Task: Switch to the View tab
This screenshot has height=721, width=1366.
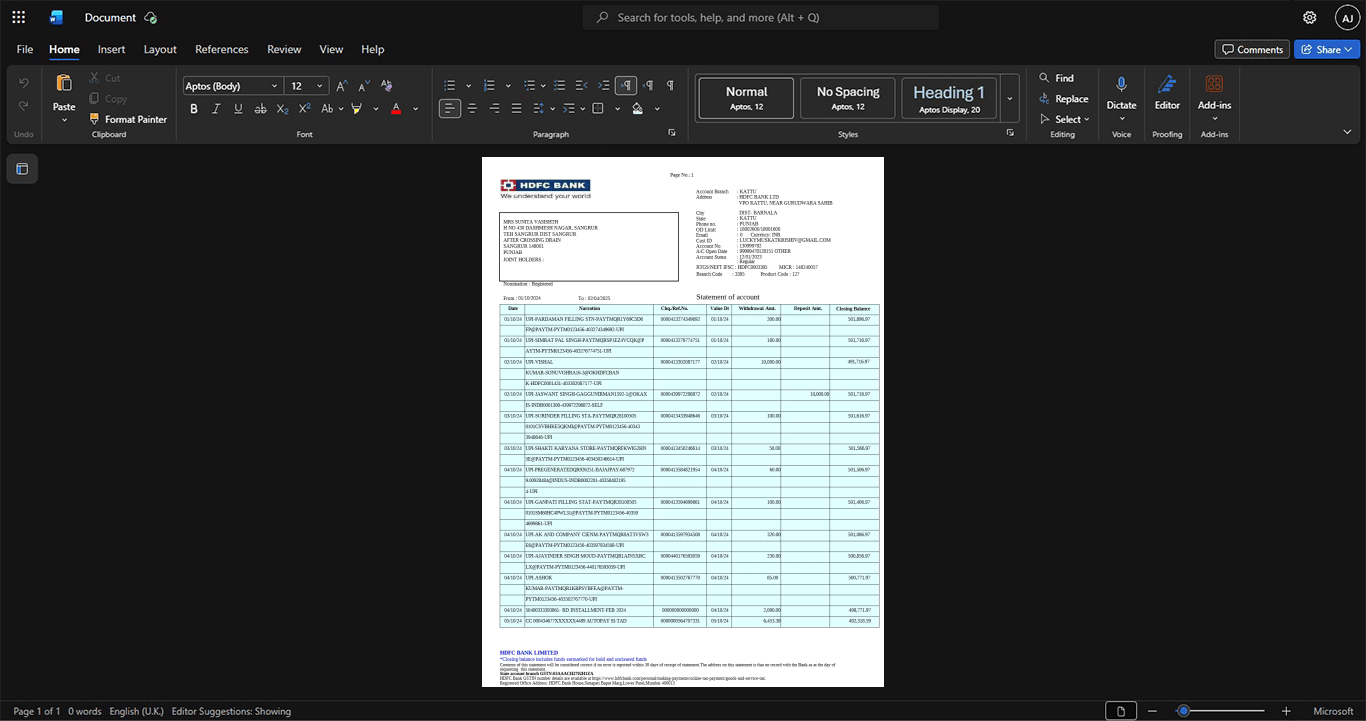Action: pyautogui.click(x=331, y=49)
